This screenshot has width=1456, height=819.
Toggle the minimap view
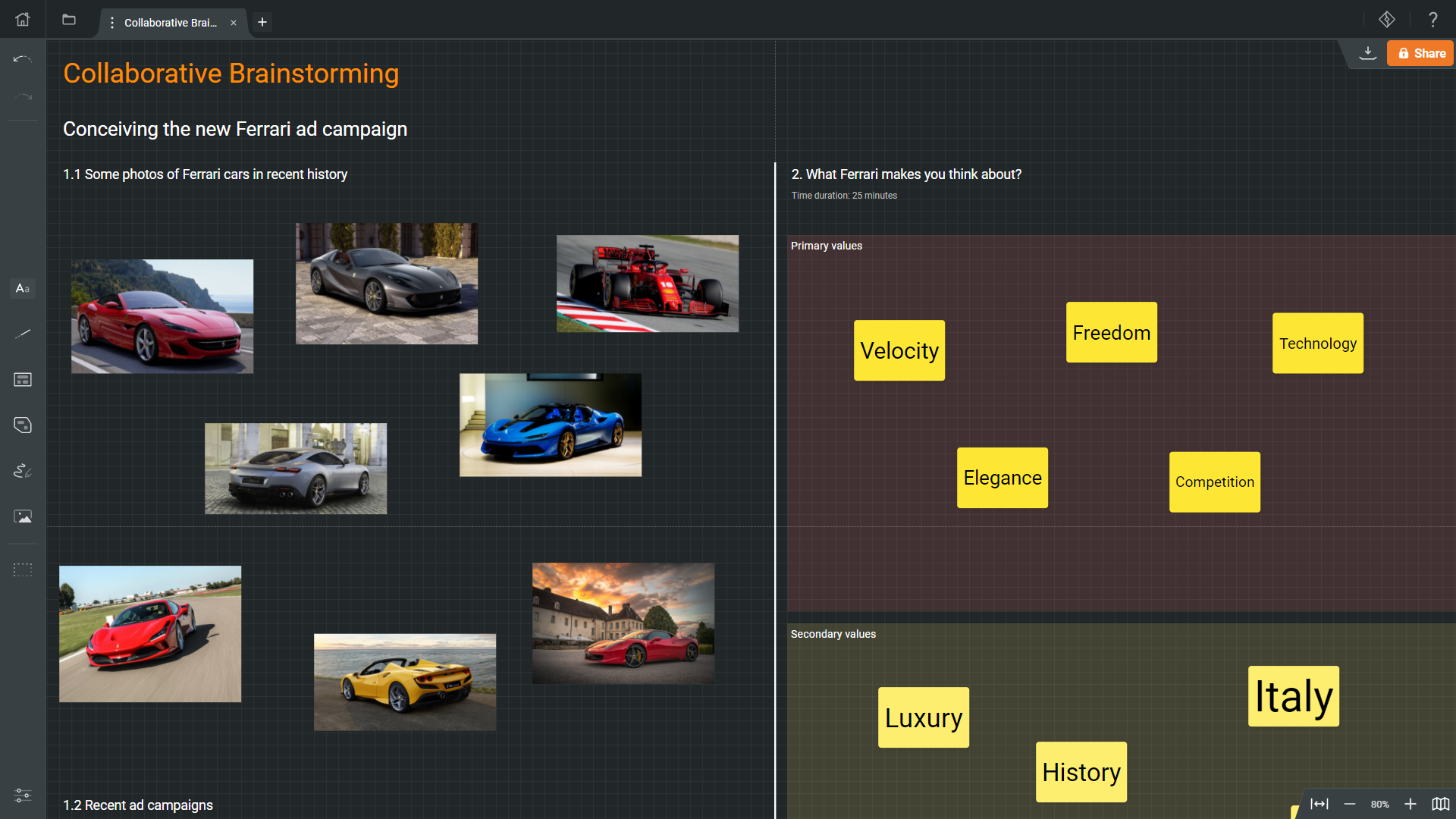point(1440,804)
